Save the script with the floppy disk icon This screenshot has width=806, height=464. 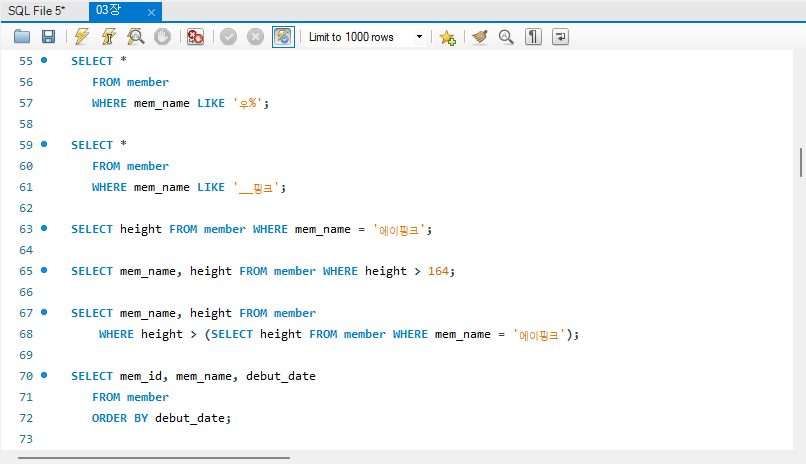pos(48,36)
